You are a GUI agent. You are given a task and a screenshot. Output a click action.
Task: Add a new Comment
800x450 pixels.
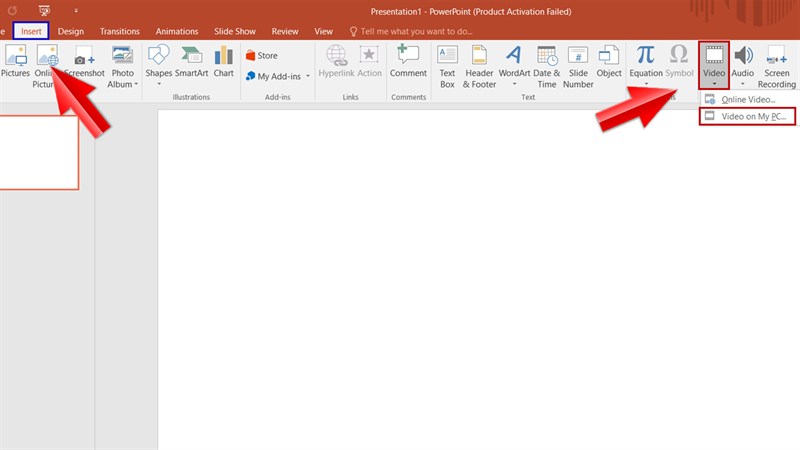[x=408, y=61]
